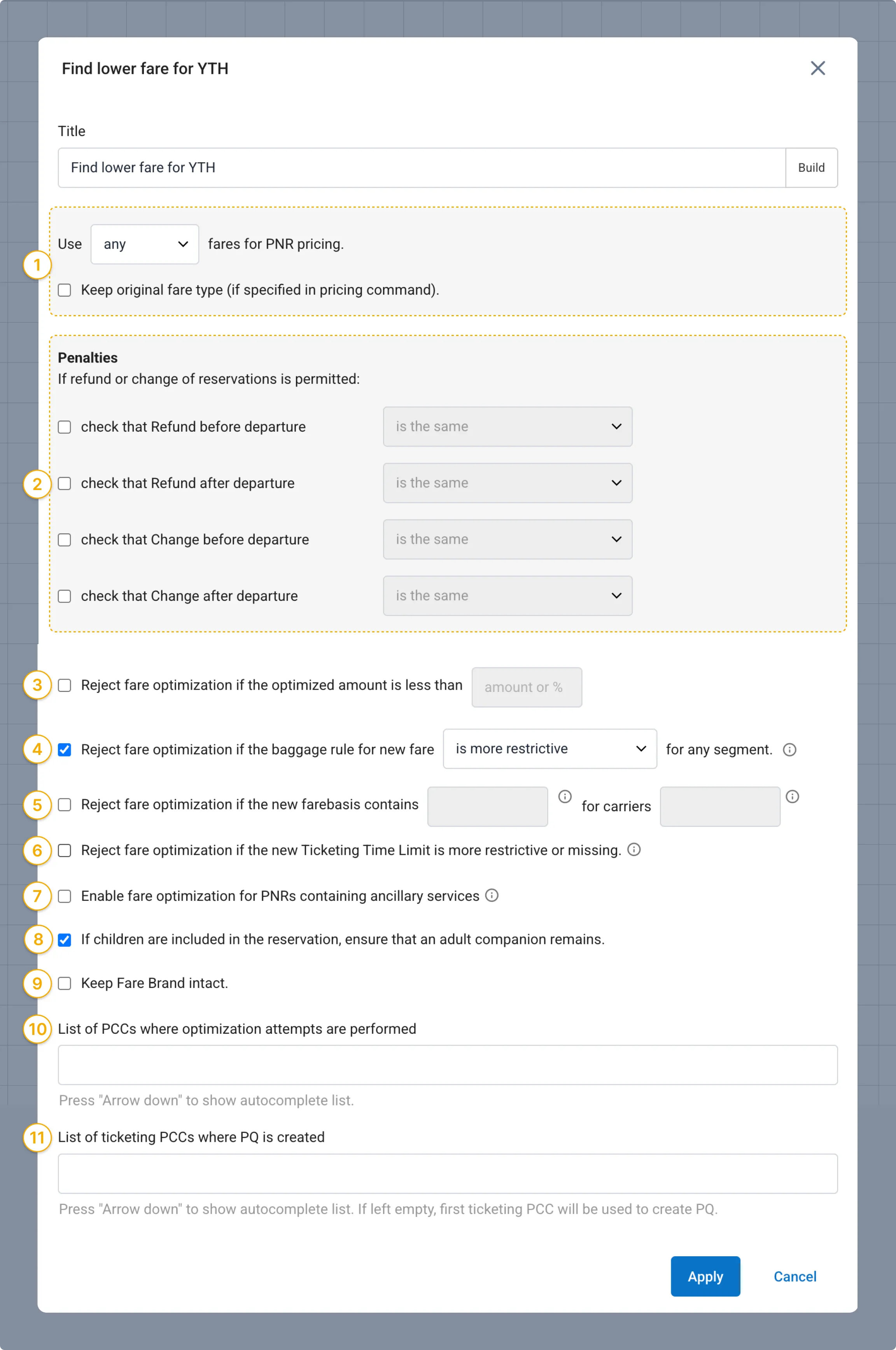Open dropdown for Change after departure
This screenshot has width=896, height=1350.
[x=507, y=595]
